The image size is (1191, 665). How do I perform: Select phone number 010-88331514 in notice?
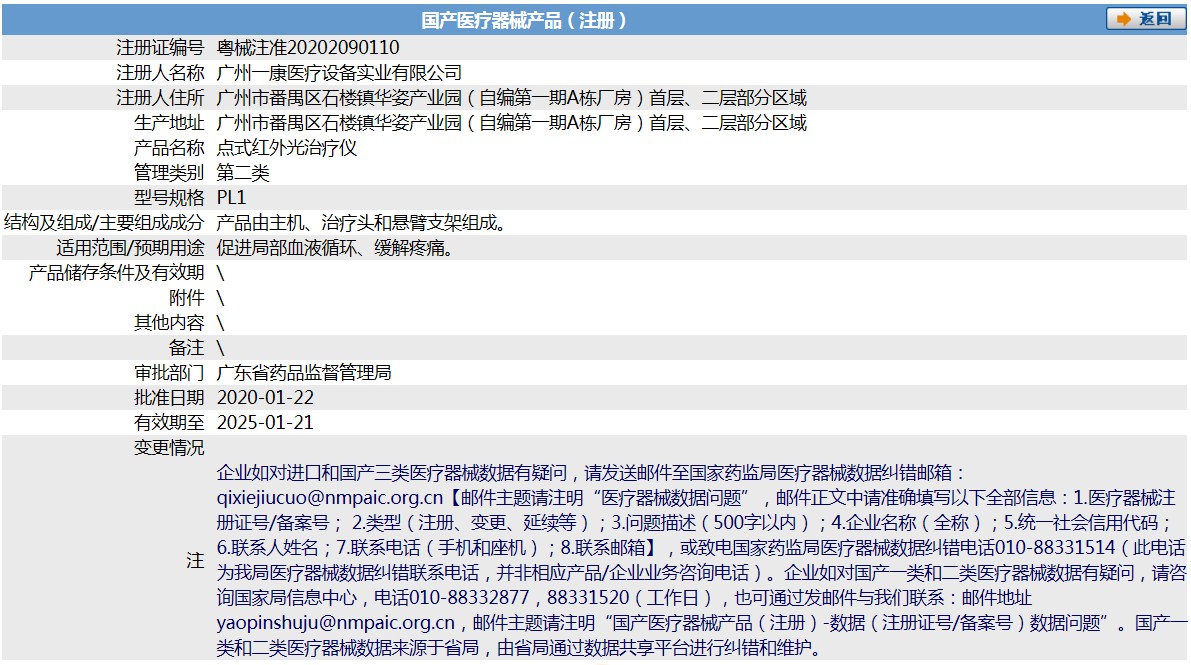click(1055, 548)
